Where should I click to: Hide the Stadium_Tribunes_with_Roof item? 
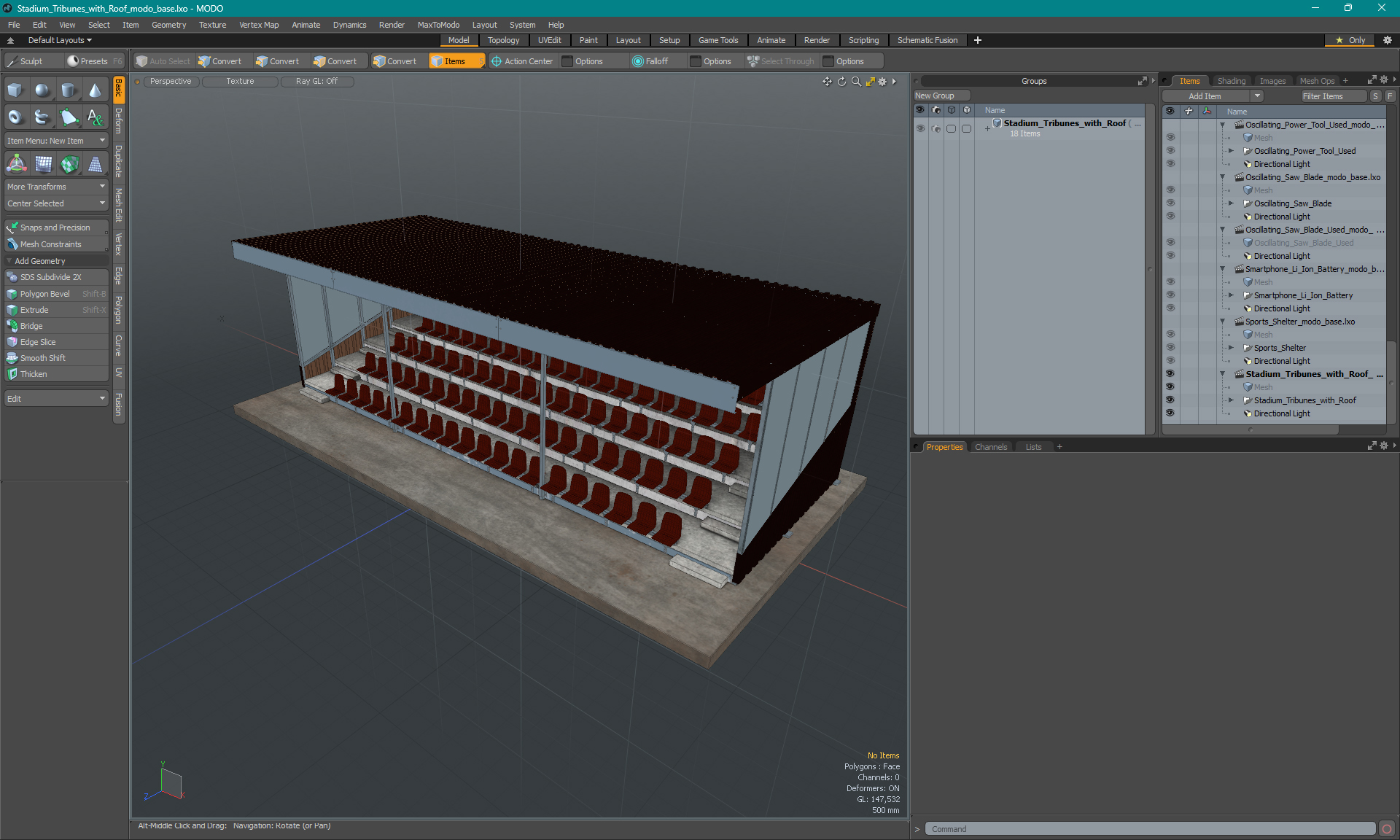coord(1170,400)
